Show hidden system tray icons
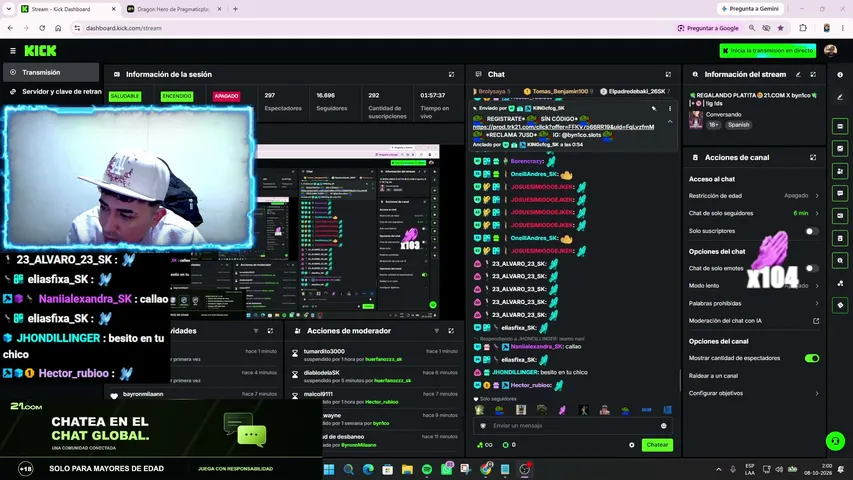The width and height of the screenshot is (853, 480). (718, 469)
